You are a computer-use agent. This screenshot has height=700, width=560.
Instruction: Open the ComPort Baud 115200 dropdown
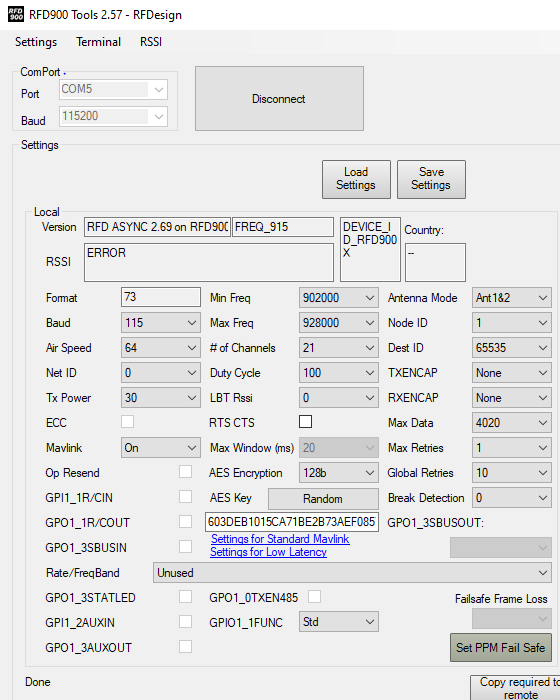coord(113,117)
